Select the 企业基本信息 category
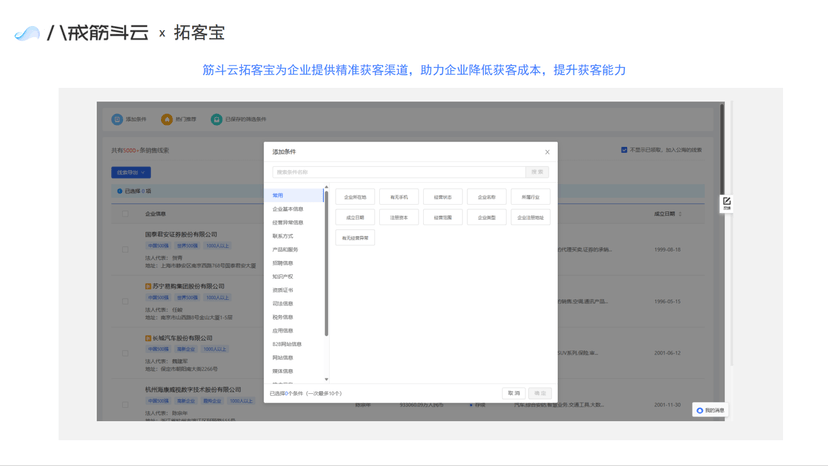This screenshot has width=828, height=466. pyautogui.click(x=288, y=209)
